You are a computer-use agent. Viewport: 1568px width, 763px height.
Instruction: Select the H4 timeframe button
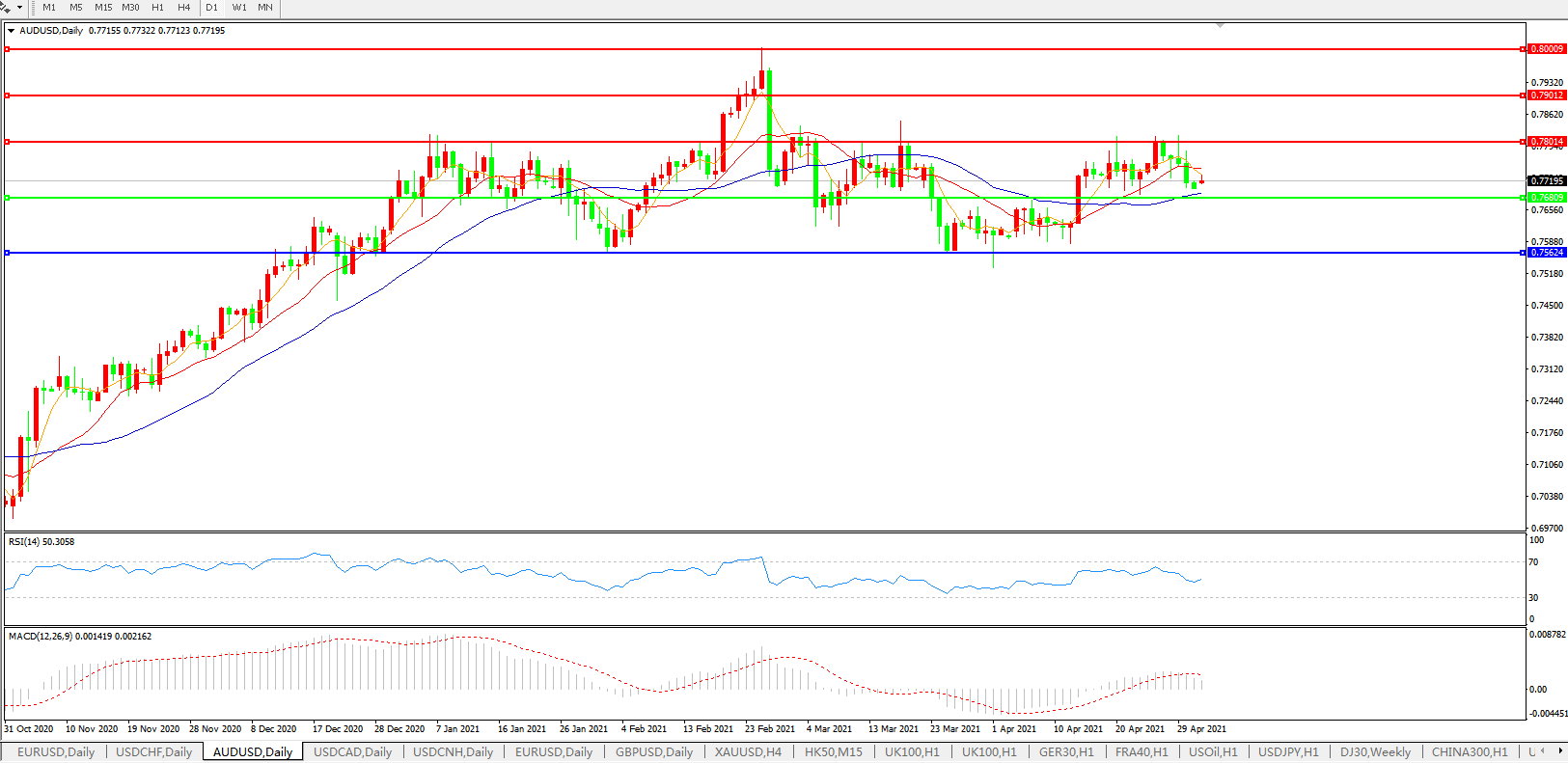(x=183, y=8)
